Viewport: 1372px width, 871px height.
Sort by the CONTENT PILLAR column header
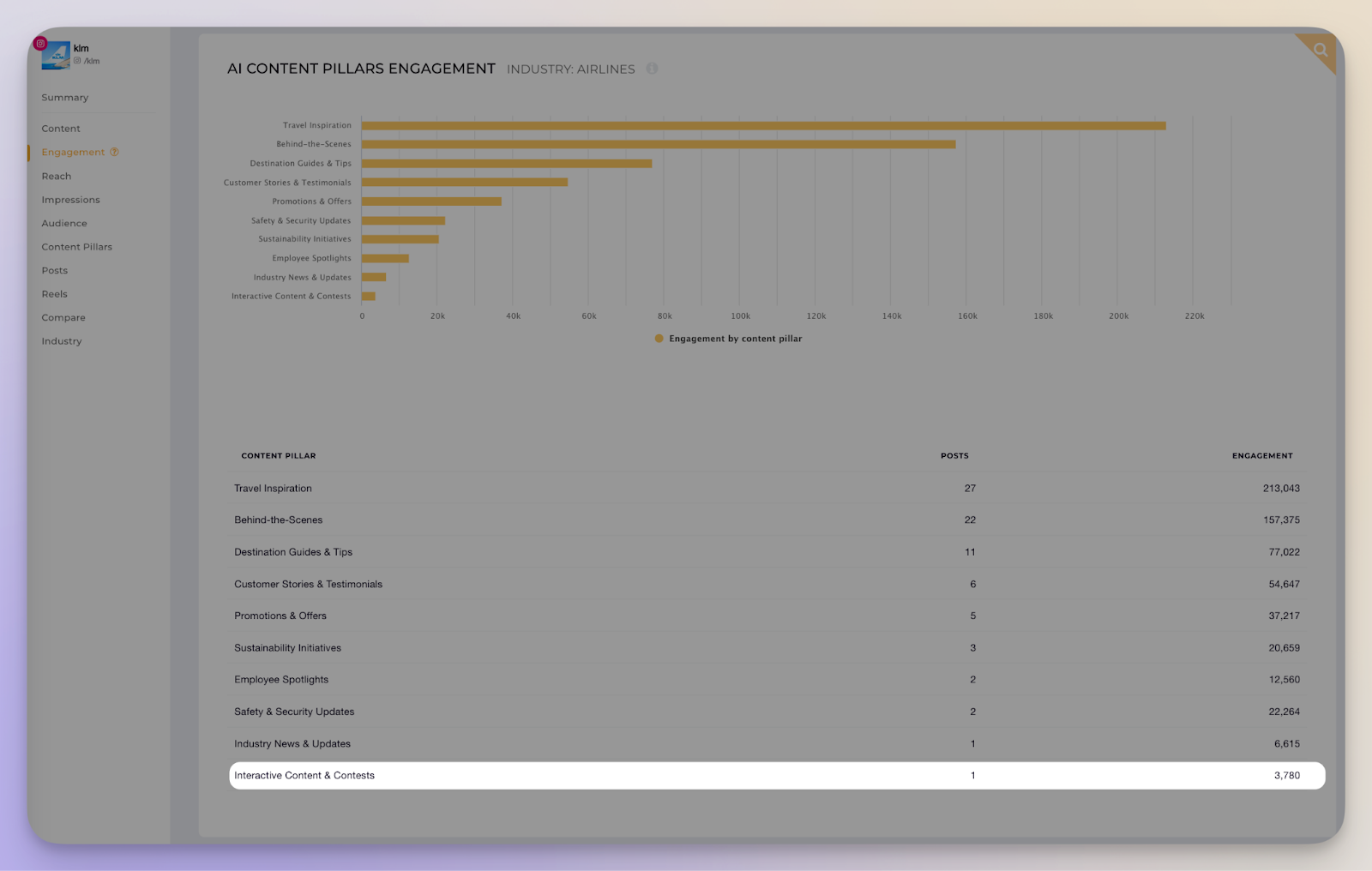(x=279, y=456)
